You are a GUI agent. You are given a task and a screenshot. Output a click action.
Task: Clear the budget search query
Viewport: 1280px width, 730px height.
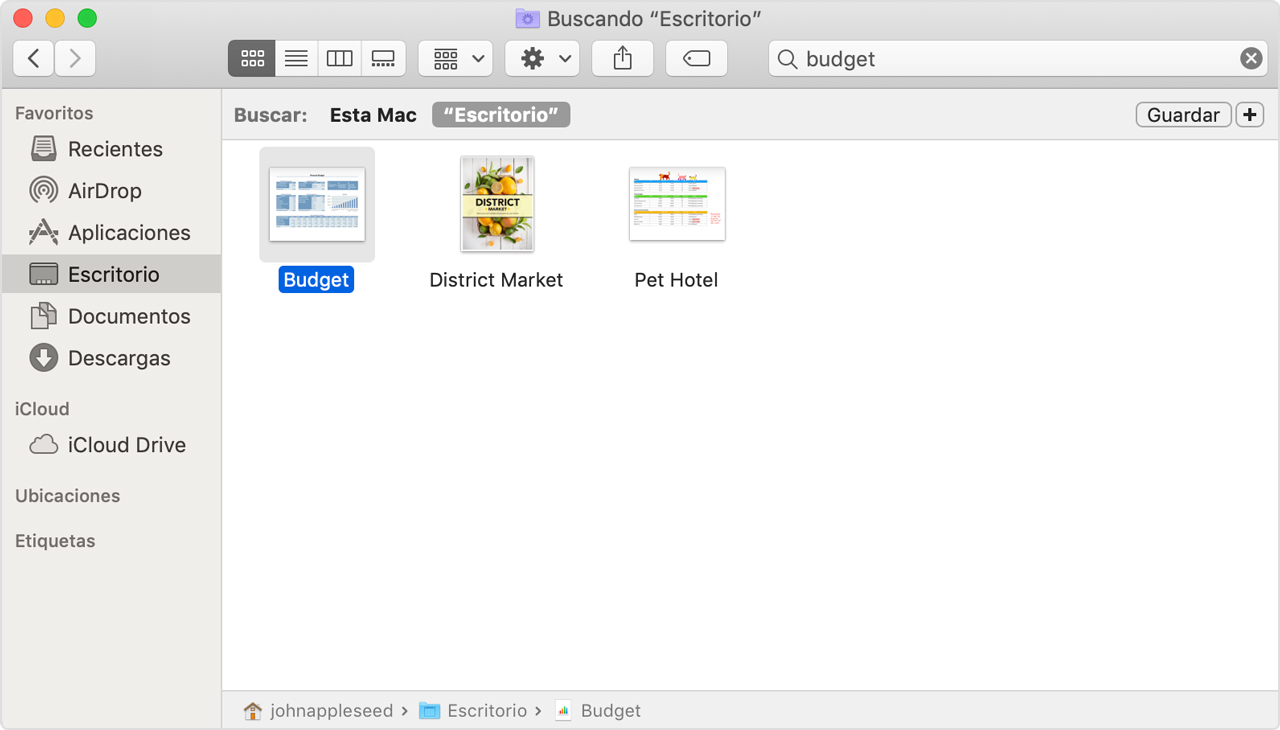[x=1251, y=58]
